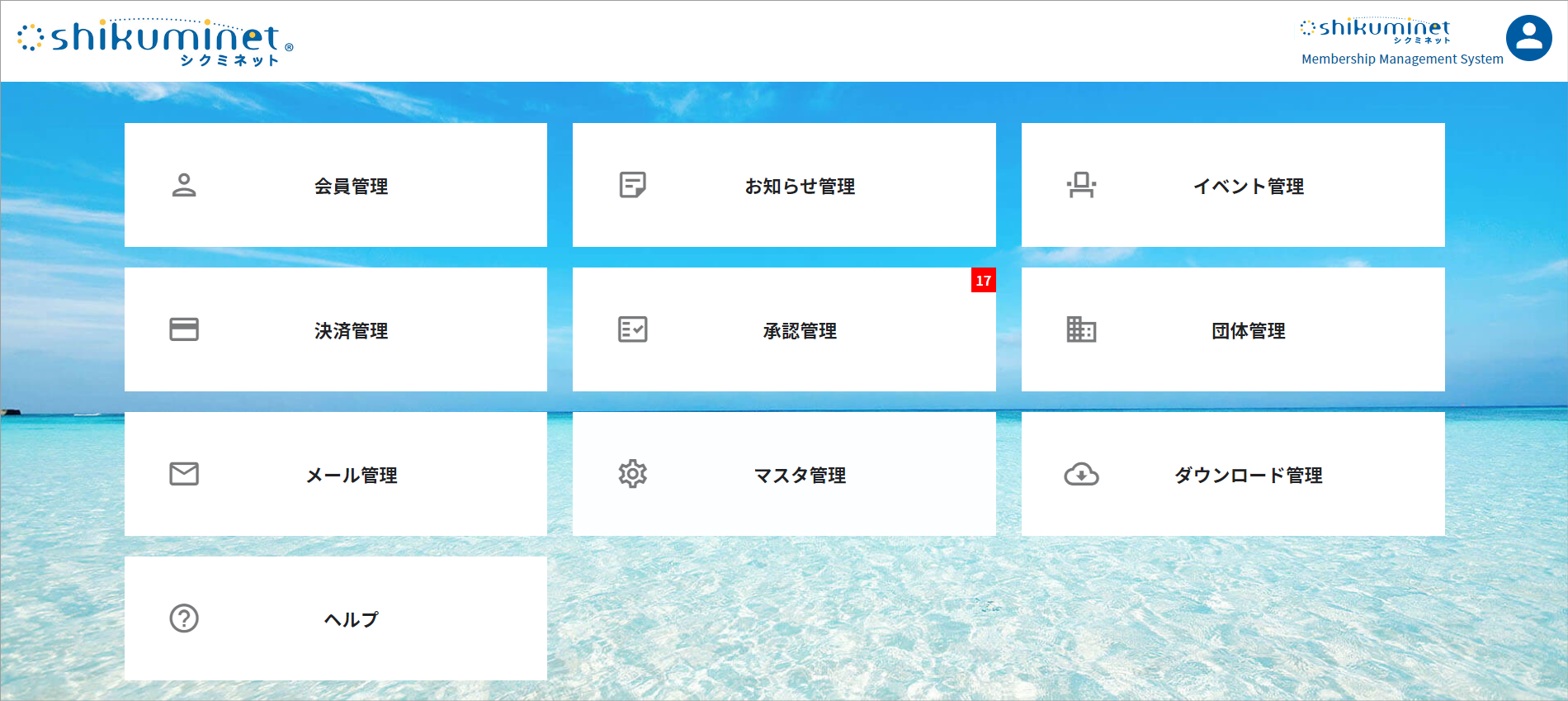Open ダウンロード管理 label
Viewport: 1568px width, 701px height.
click(1249, 476)
